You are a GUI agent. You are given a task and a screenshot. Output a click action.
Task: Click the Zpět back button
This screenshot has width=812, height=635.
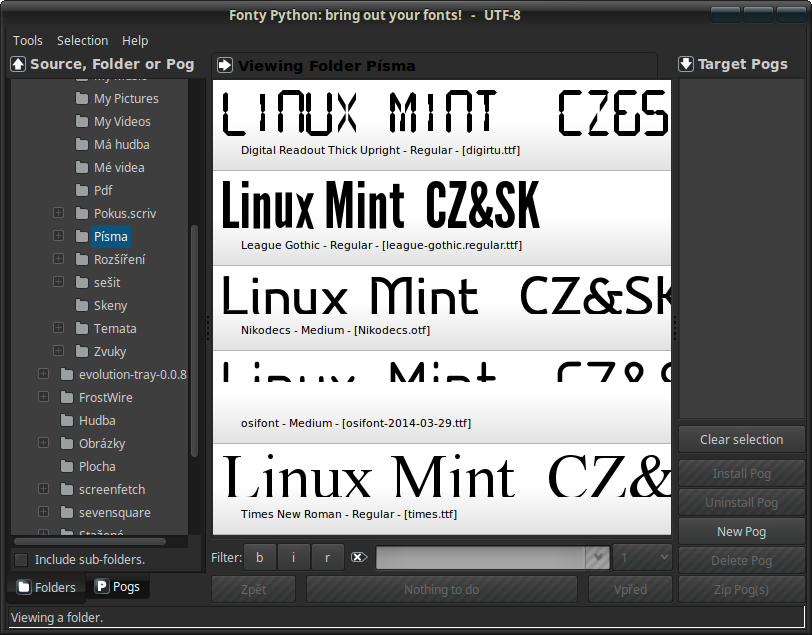coord(254,590)
